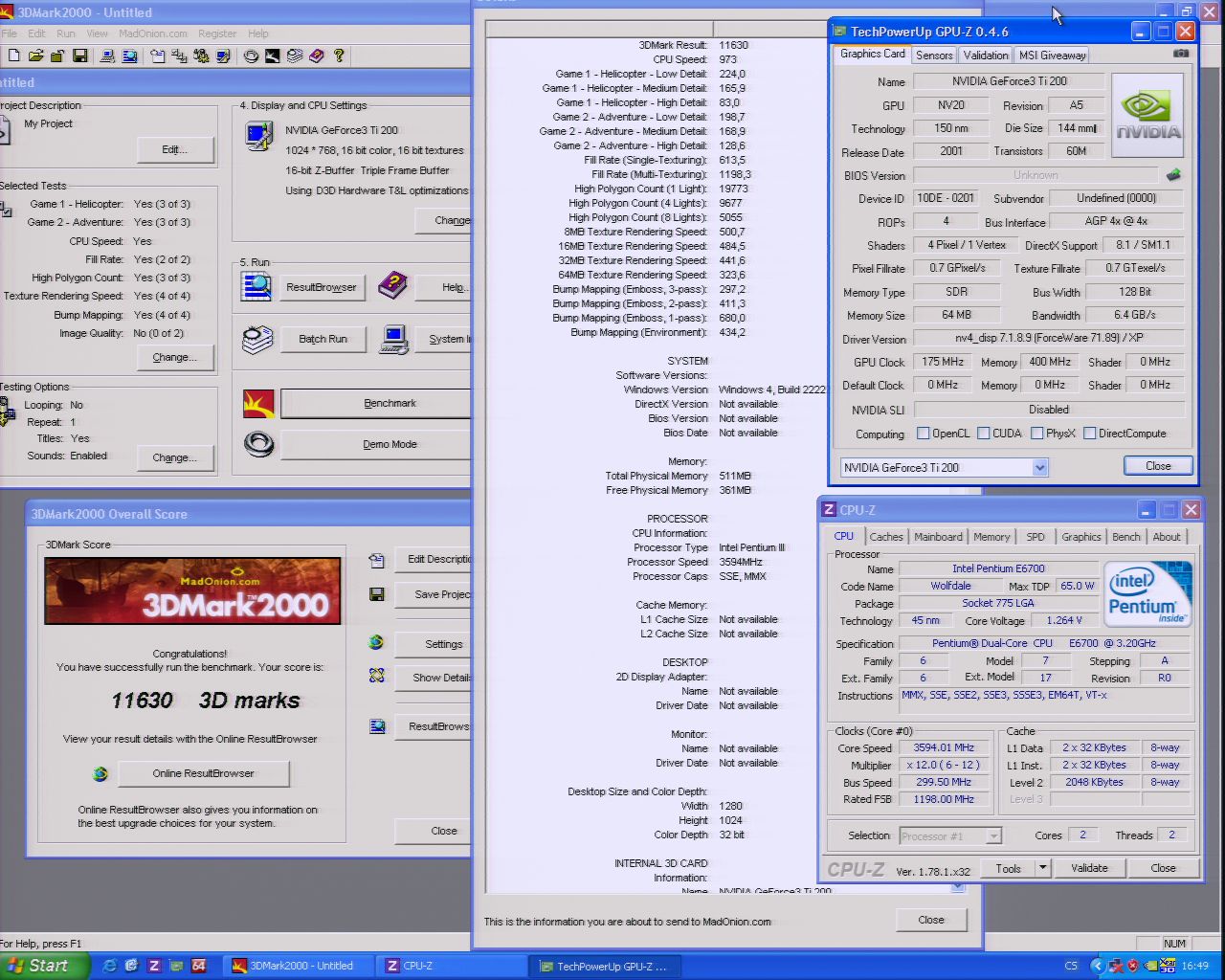Viewport: 1225px width, 980px height.
Task: Click the purple help book icon beside Help
Action: [x=392, y=285]
